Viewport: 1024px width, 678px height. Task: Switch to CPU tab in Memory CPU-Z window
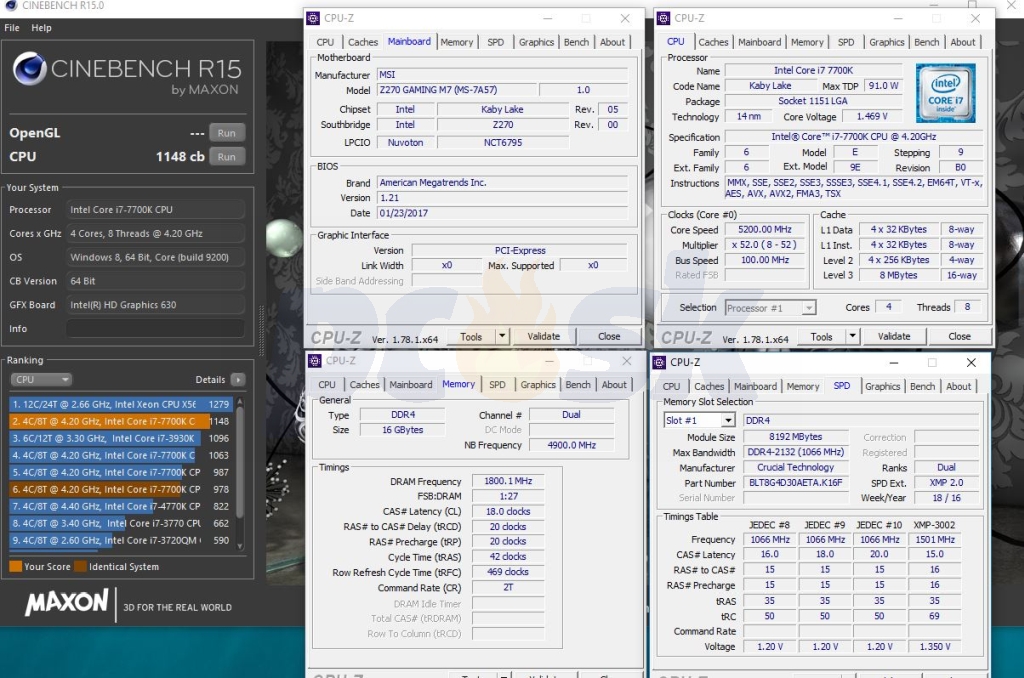tap(327, 385)
